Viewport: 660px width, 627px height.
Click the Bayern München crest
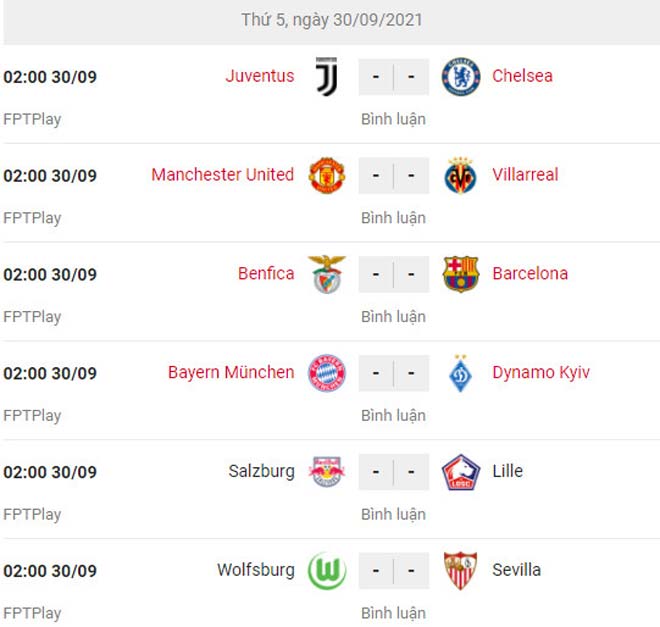pos(327,373)
